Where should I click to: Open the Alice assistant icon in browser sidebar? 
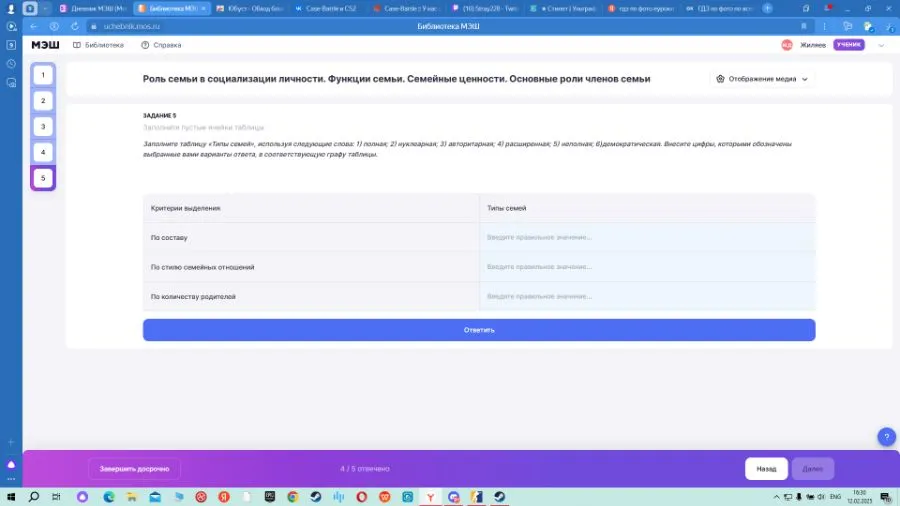[11, 465]
